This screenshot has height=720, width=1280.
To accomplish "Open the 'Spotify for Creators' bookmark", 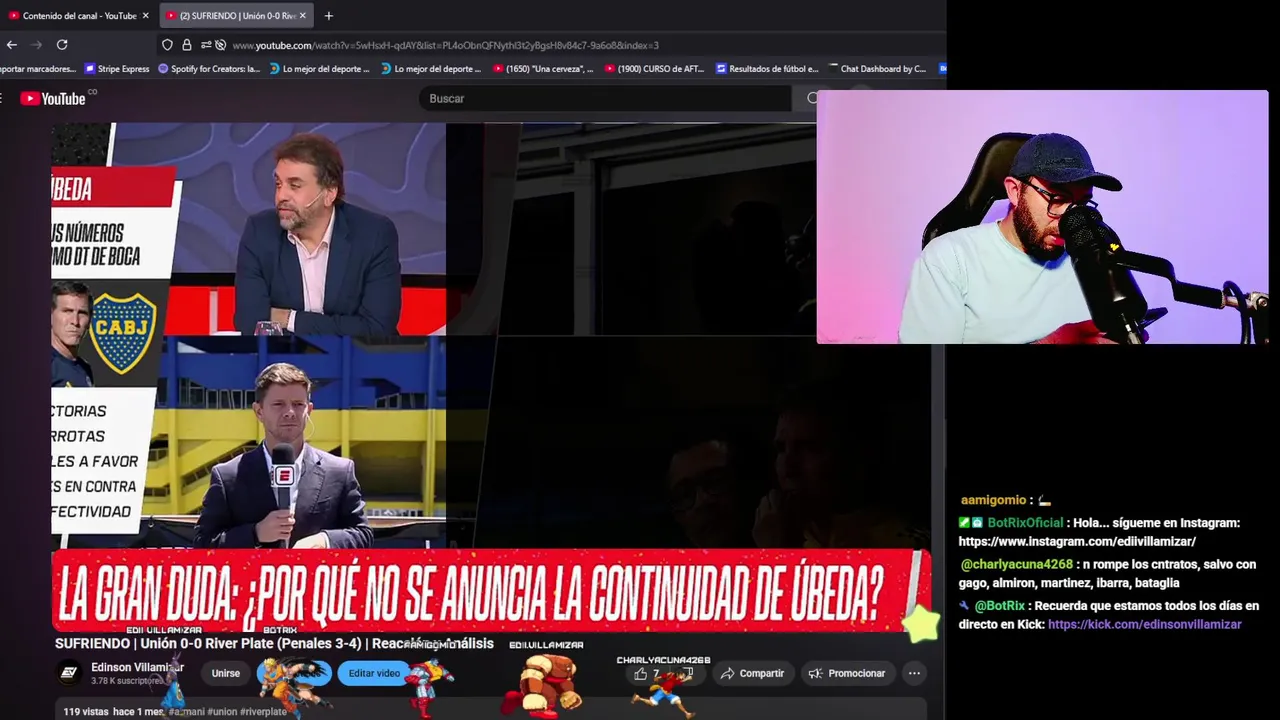I will (209, 69).
